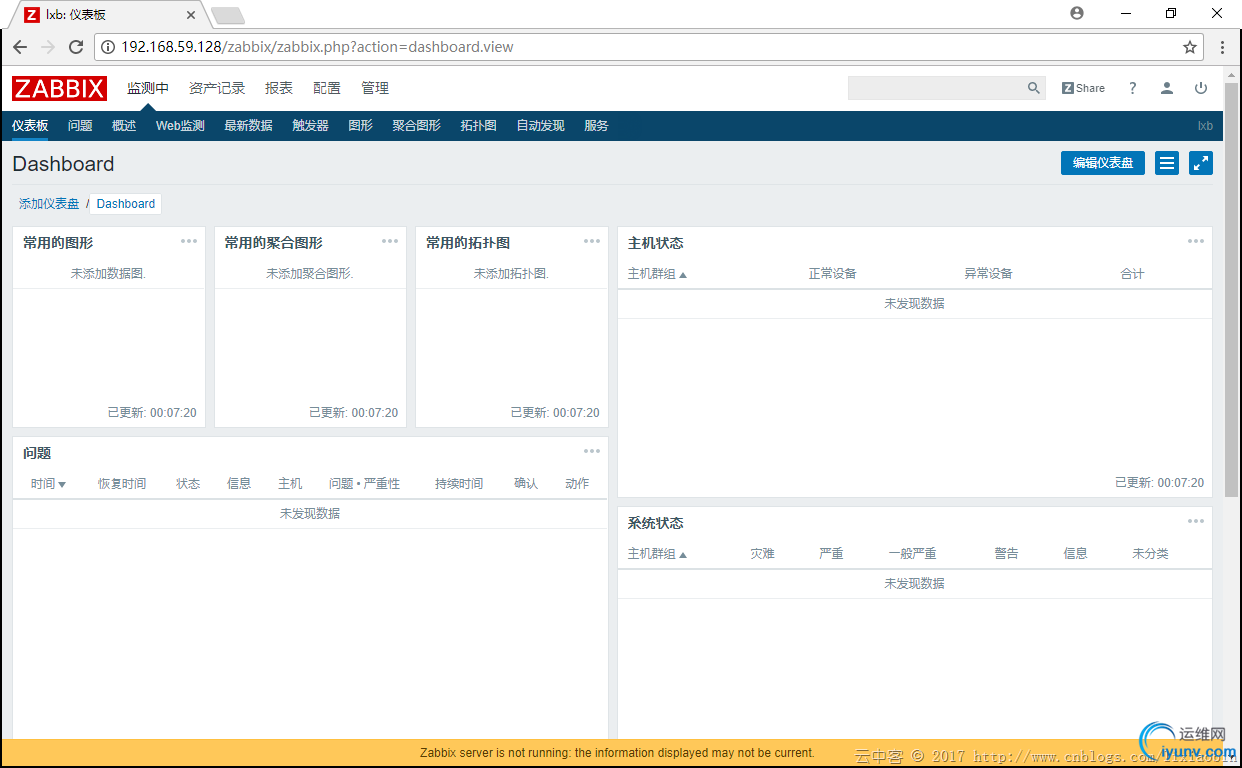Open the 配置 main menu

(x=327, y=88)
